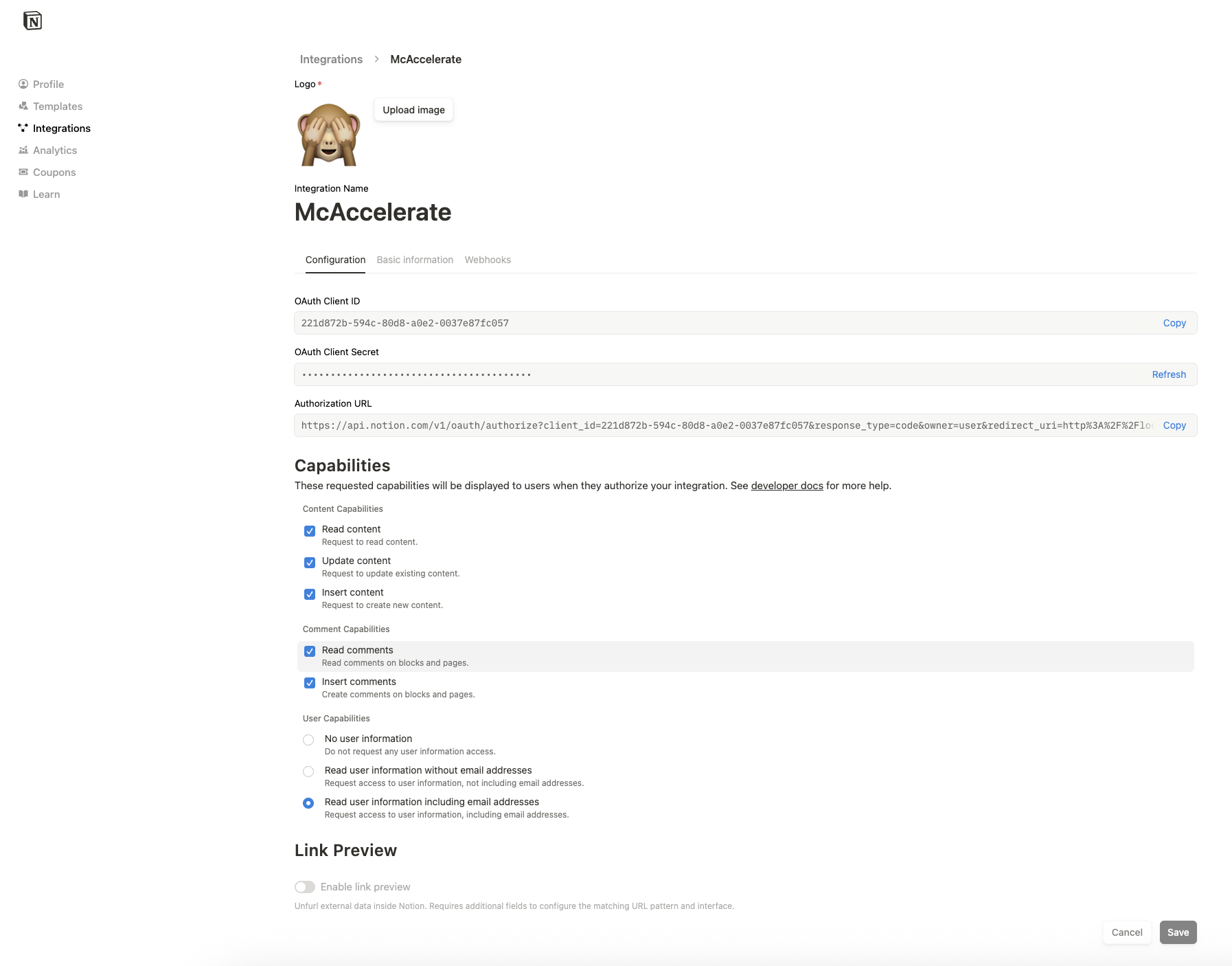The image size is (1232, 966).
Task: Uncheck the Read content checkbox
Action: 310,531
